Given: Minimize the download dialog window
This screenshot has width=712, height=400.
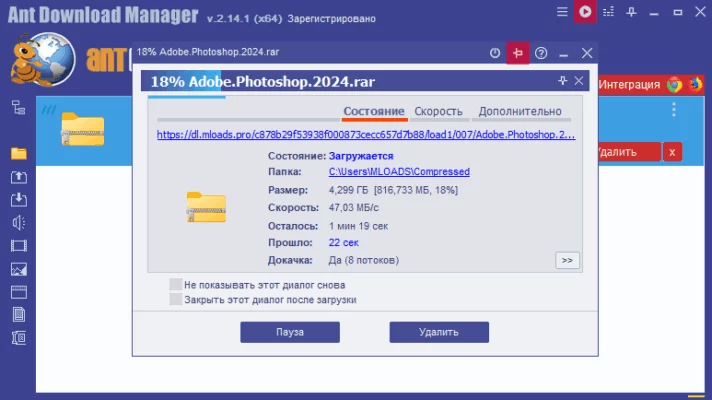Looking at the screenshot, I should click(x=564, y=54).
